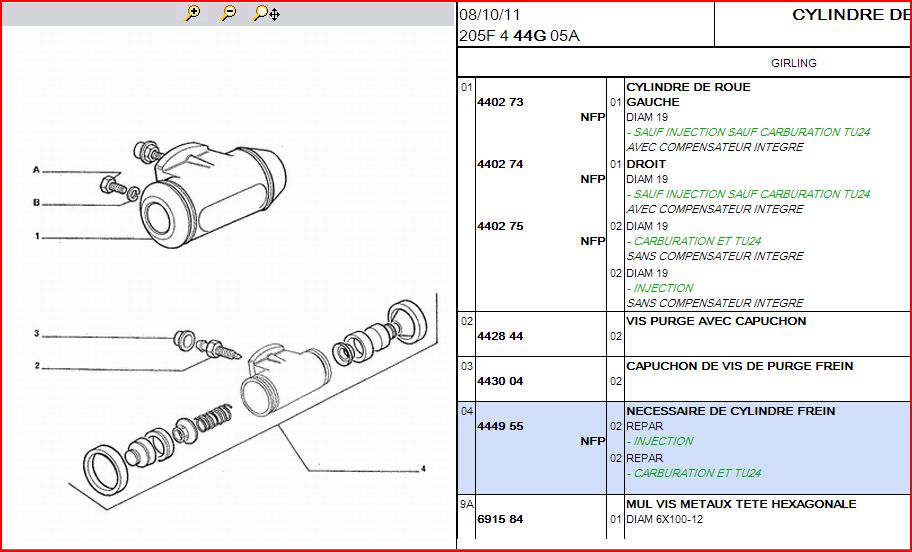Click callout label A in the diagram
Screen dimensions: 912x552
pos(36,170)
